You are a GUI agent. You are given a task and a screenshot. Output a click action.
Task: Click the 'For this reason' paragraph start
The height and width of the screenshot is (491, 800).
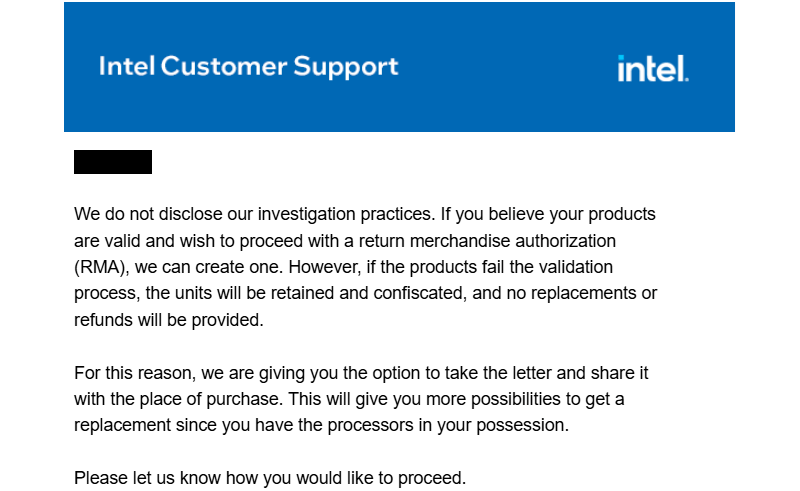click(135, 373)
